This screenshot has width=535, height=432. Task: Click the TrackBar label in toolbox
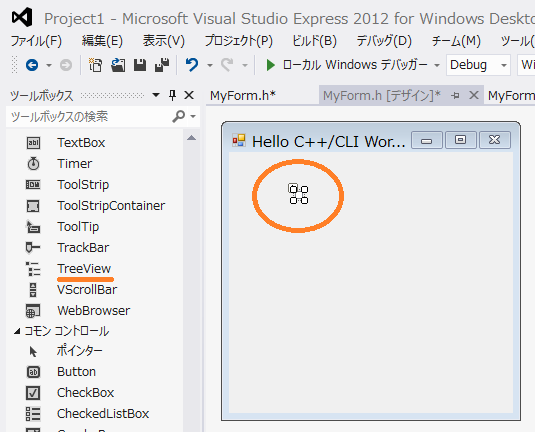[83, 248]
